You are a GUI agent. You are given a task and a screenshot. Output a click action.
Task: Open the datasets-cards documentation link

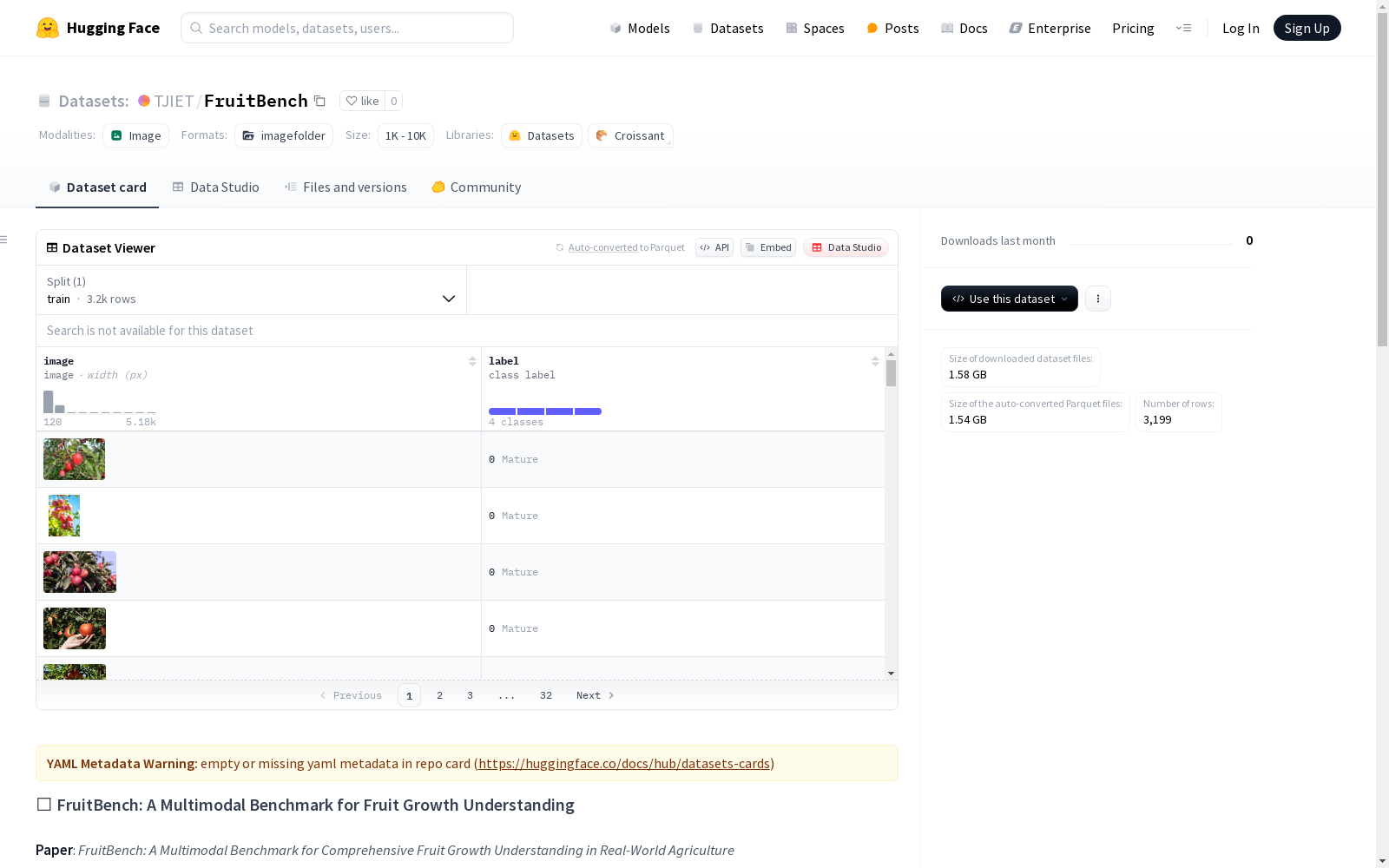point(624,764)
